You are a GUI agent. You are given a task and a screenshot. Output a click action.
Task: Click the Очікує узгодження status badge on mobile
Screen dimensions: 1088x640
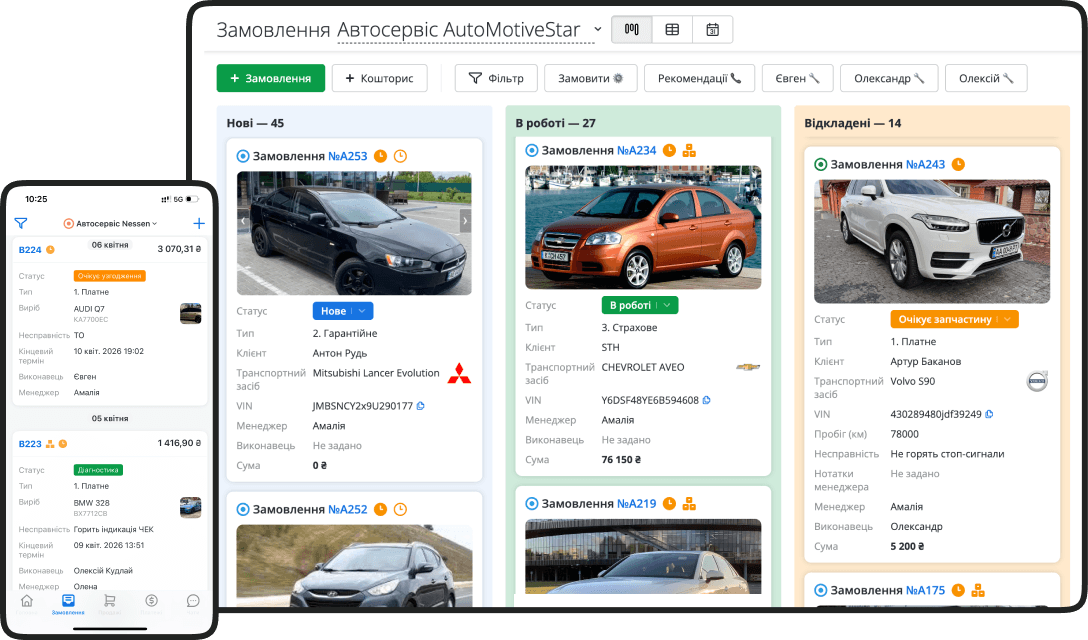click(110, 276)
